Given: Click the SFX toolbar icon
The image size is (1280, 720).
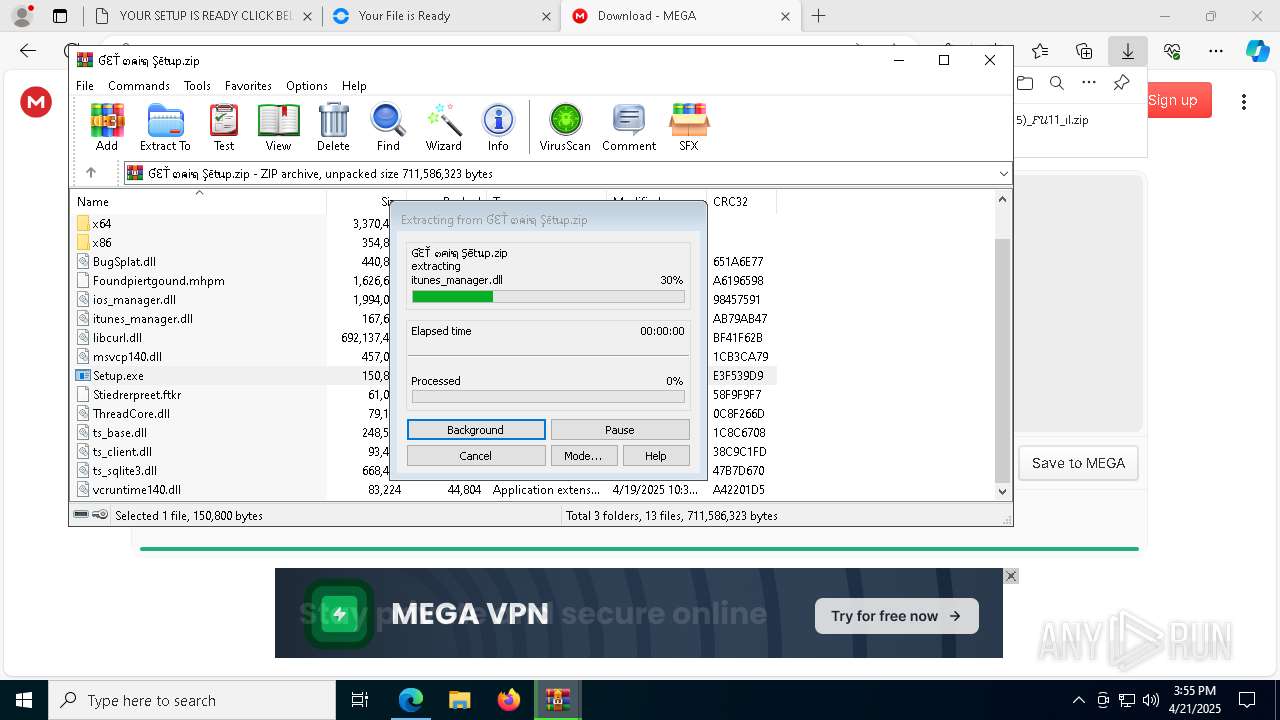Looking at the screenshot, I should click(689, 127).
